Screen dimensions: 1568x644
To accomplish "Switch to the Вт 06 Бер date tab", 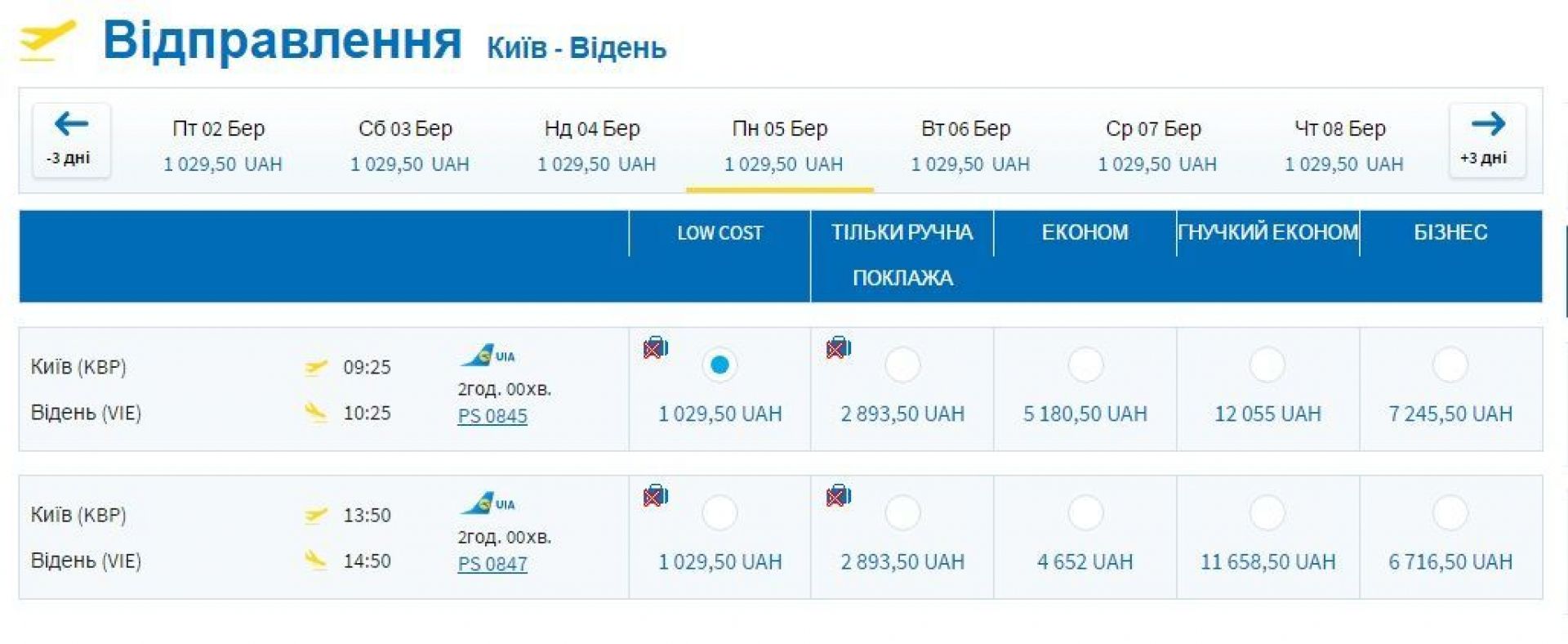I will (x=969, y=145).
